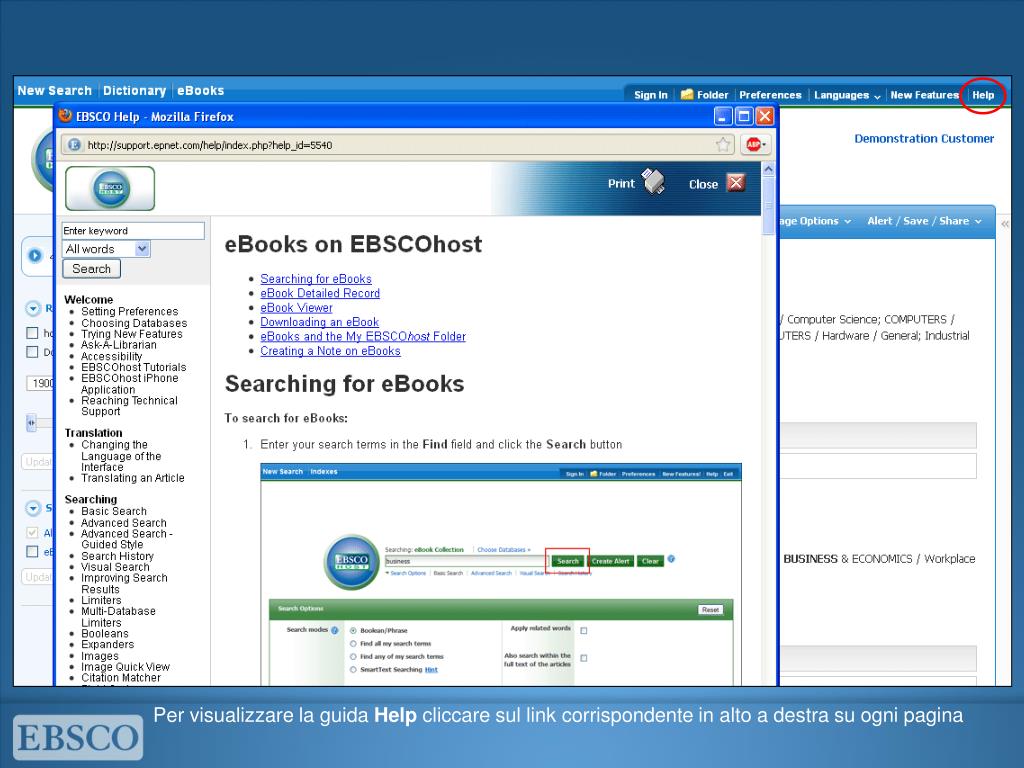
Task: Open Translating an Article help topic
Action: pyautogui.click(x=133, y=478)
